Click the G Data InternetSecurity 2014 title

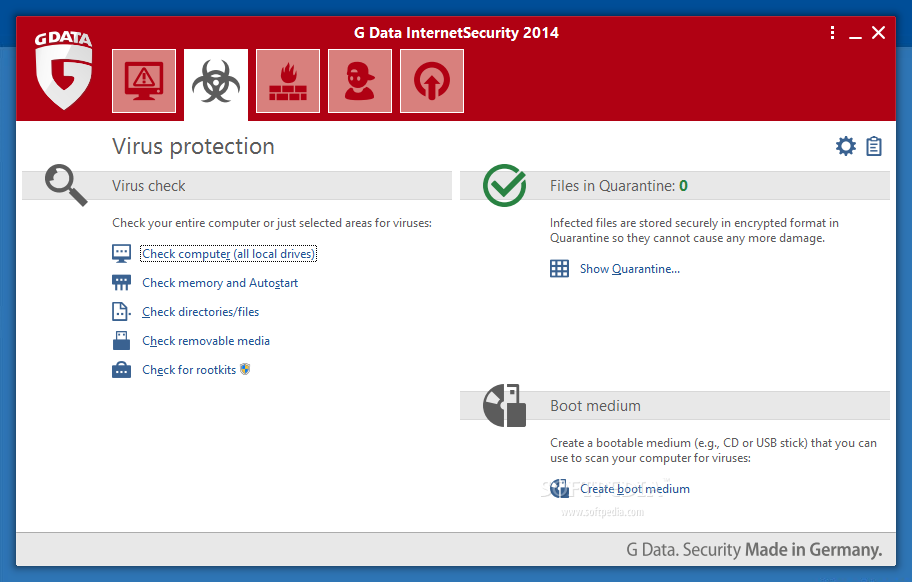point(456,33)
